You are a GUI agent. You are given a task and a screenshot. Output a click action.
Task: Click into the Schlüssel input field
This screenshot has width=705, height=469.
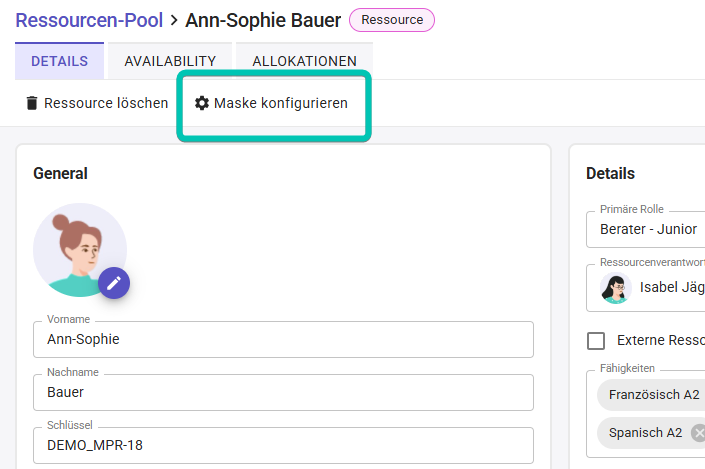pos(283,445)
